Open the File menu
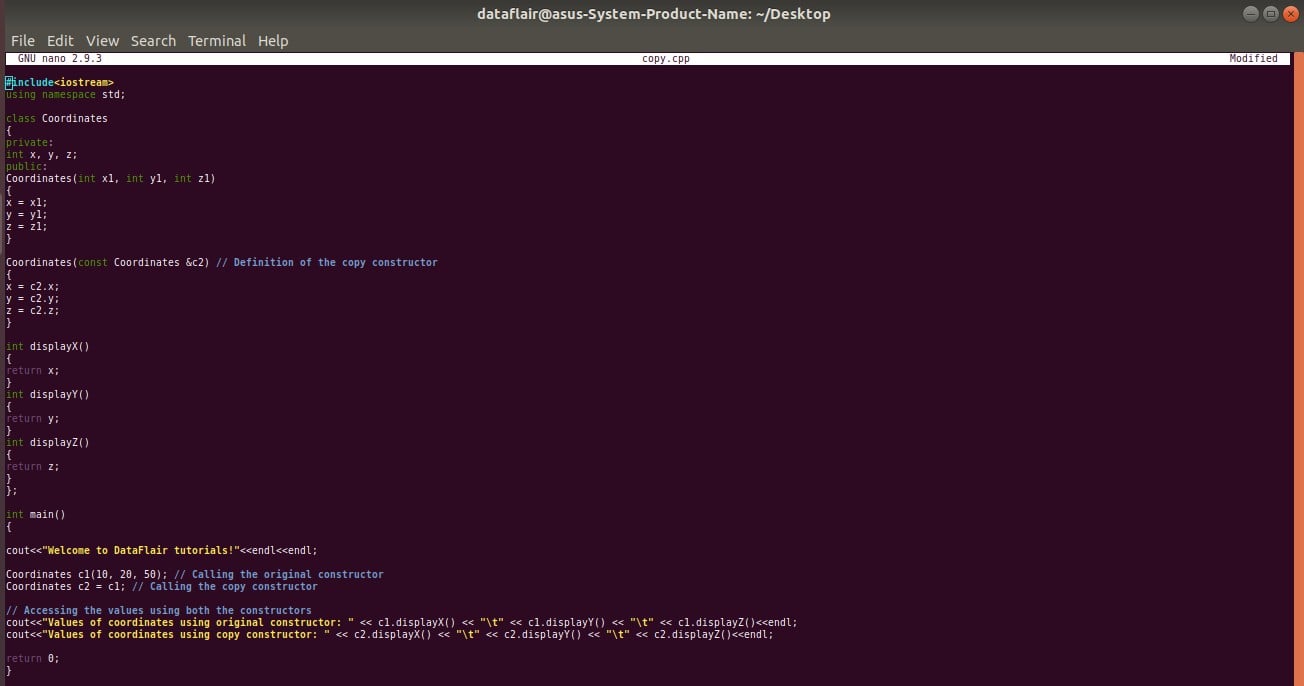Image resolution: width=1304 pixels, height=686 pixels. (22, 40)
